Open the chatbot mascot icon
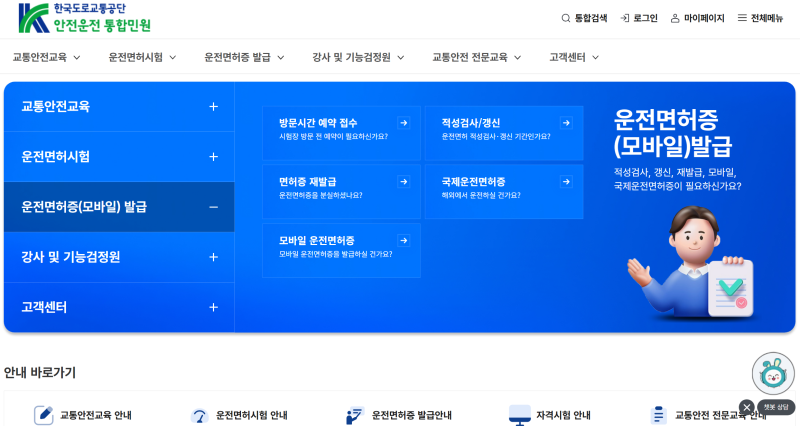 [773, 373]
